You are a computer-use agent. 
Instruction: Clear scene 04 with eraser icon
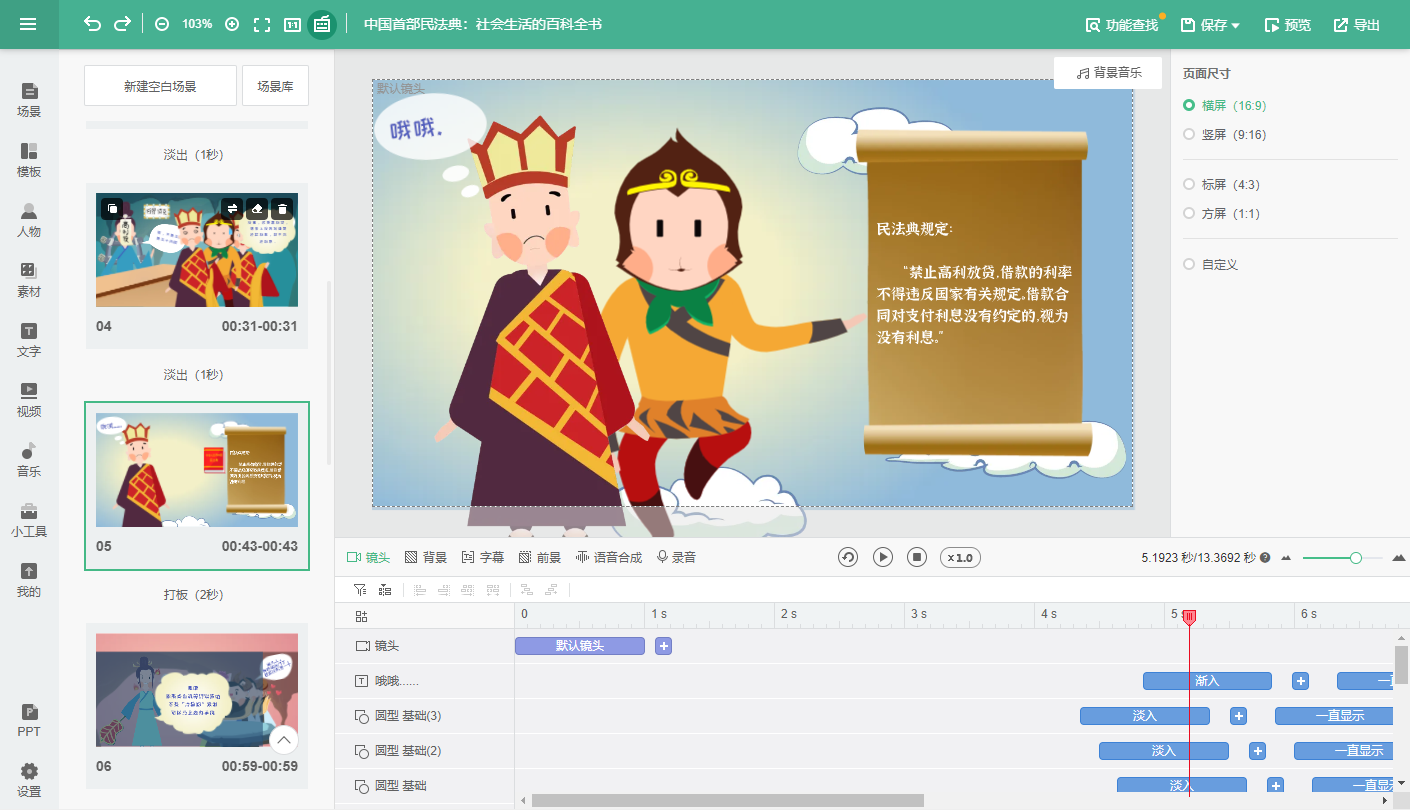[257, 208]
